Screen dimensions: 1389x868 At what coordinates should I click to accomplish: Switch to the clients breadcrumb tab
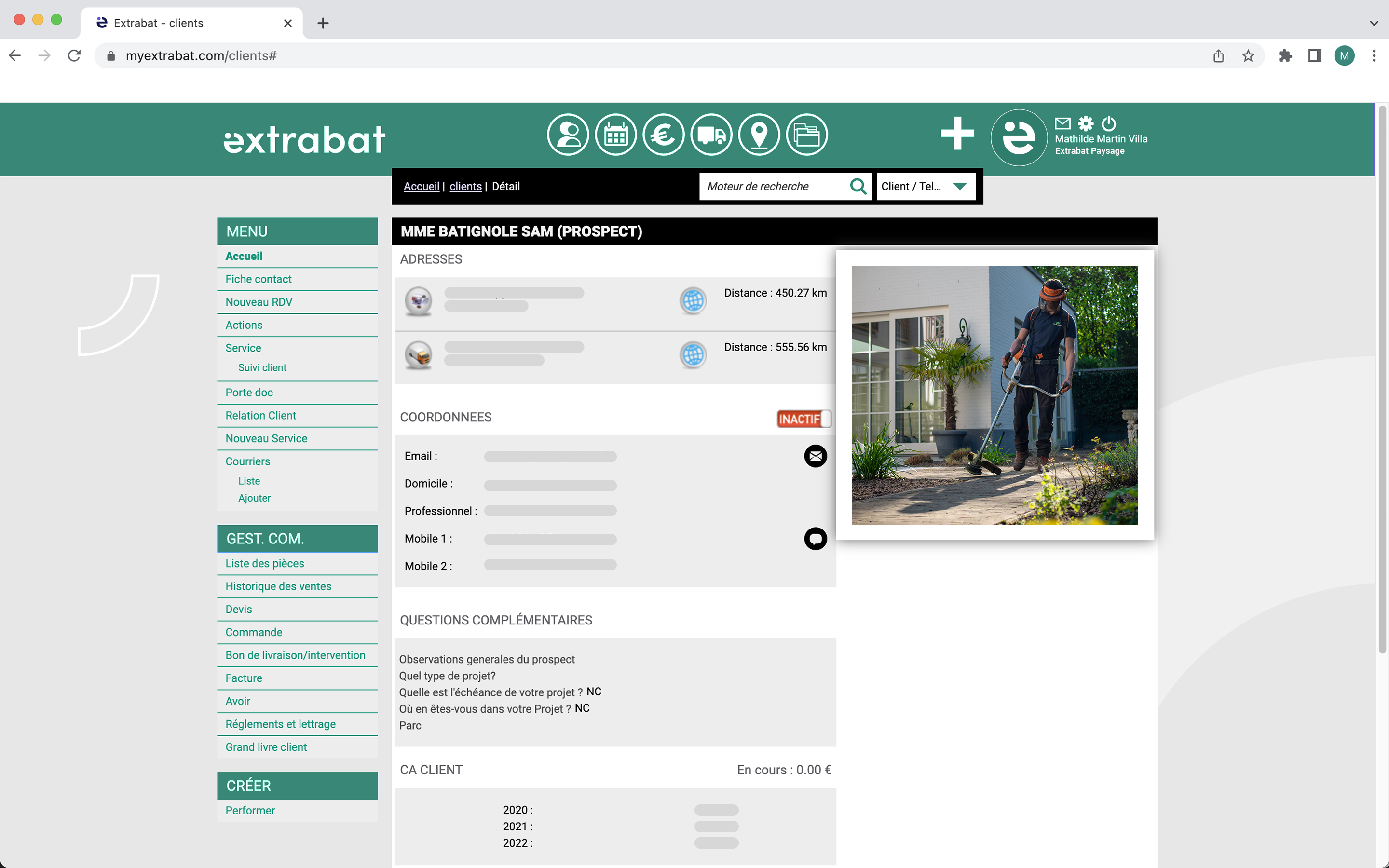coord(465,186)
